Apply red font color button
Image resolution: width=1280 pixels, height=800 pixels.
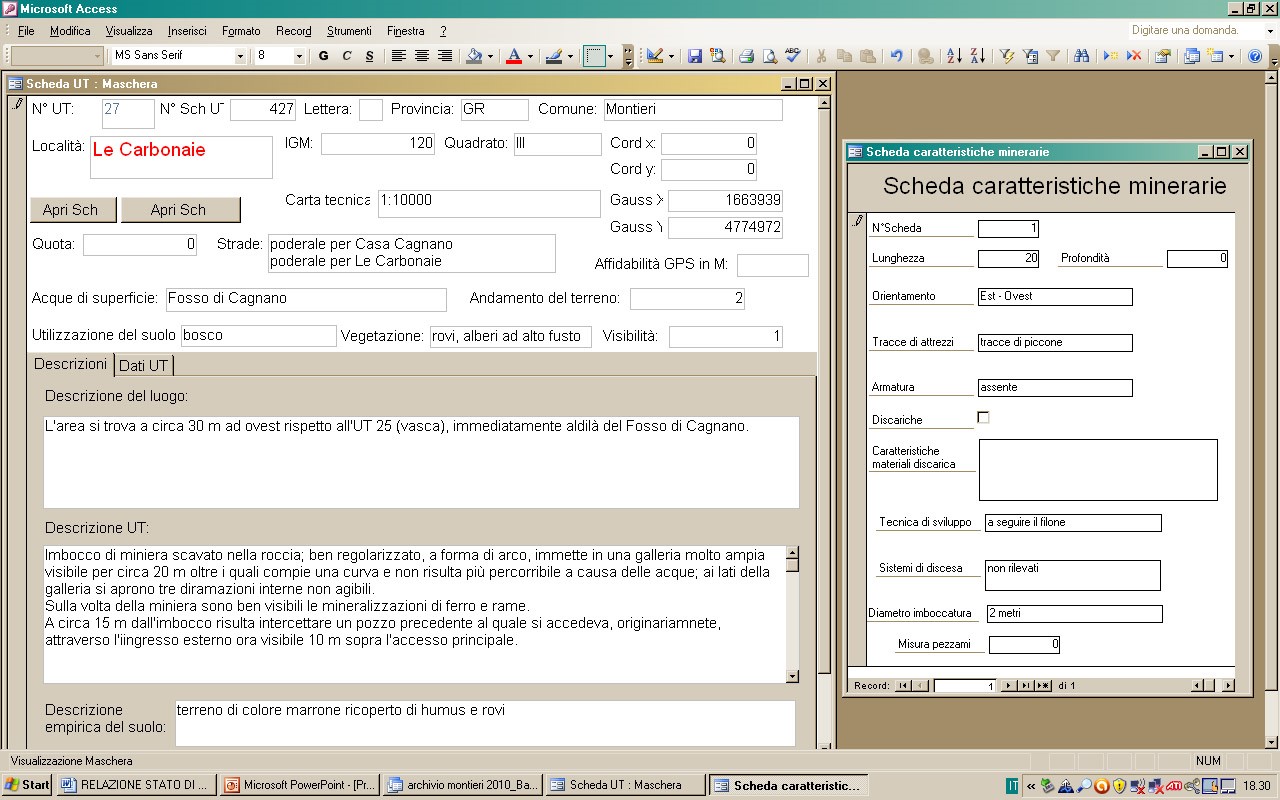(514, 56)
